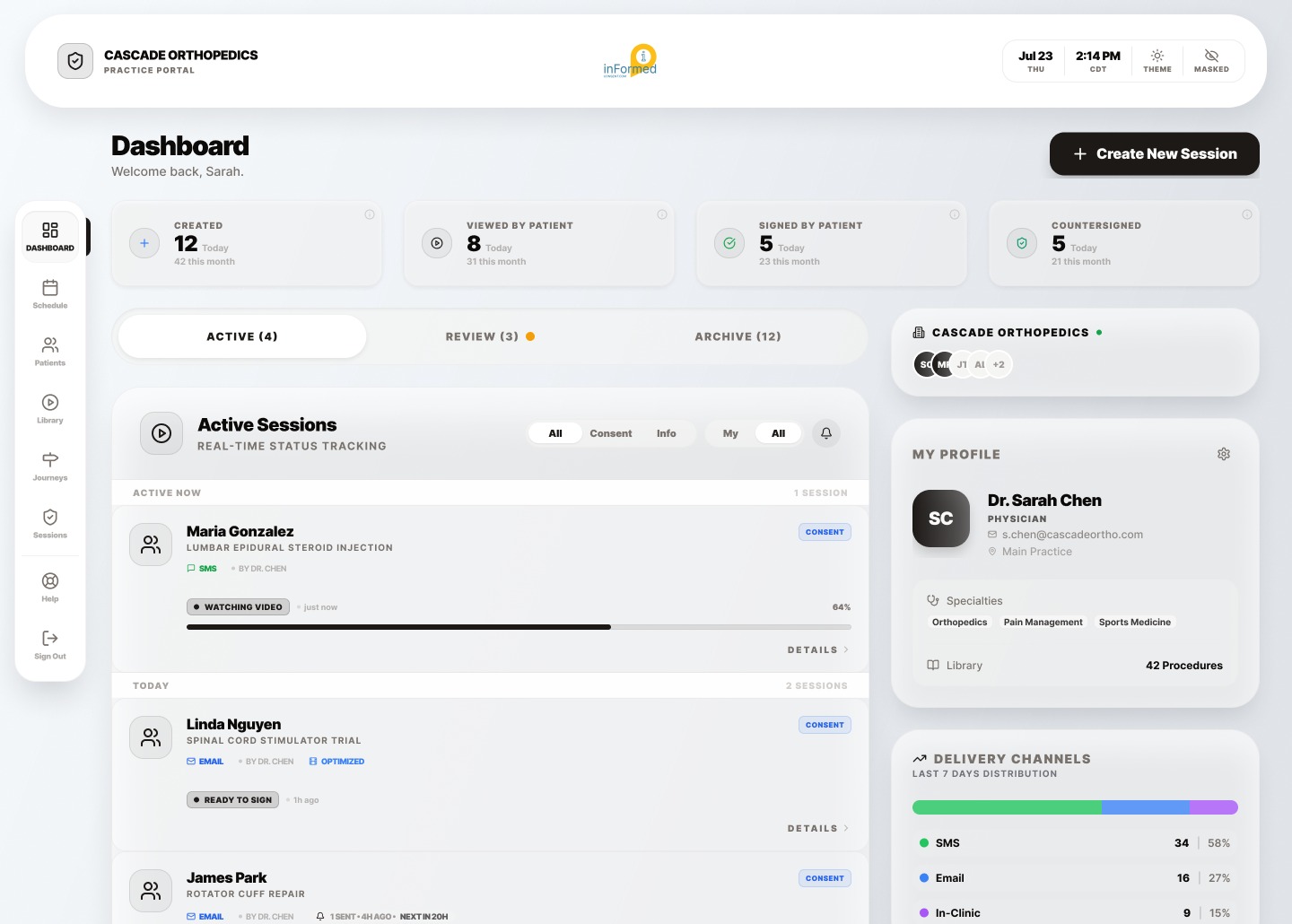This screenshot has height=924, width=1292.
Task: Open My Profile settings gear
Action: 1224,454
